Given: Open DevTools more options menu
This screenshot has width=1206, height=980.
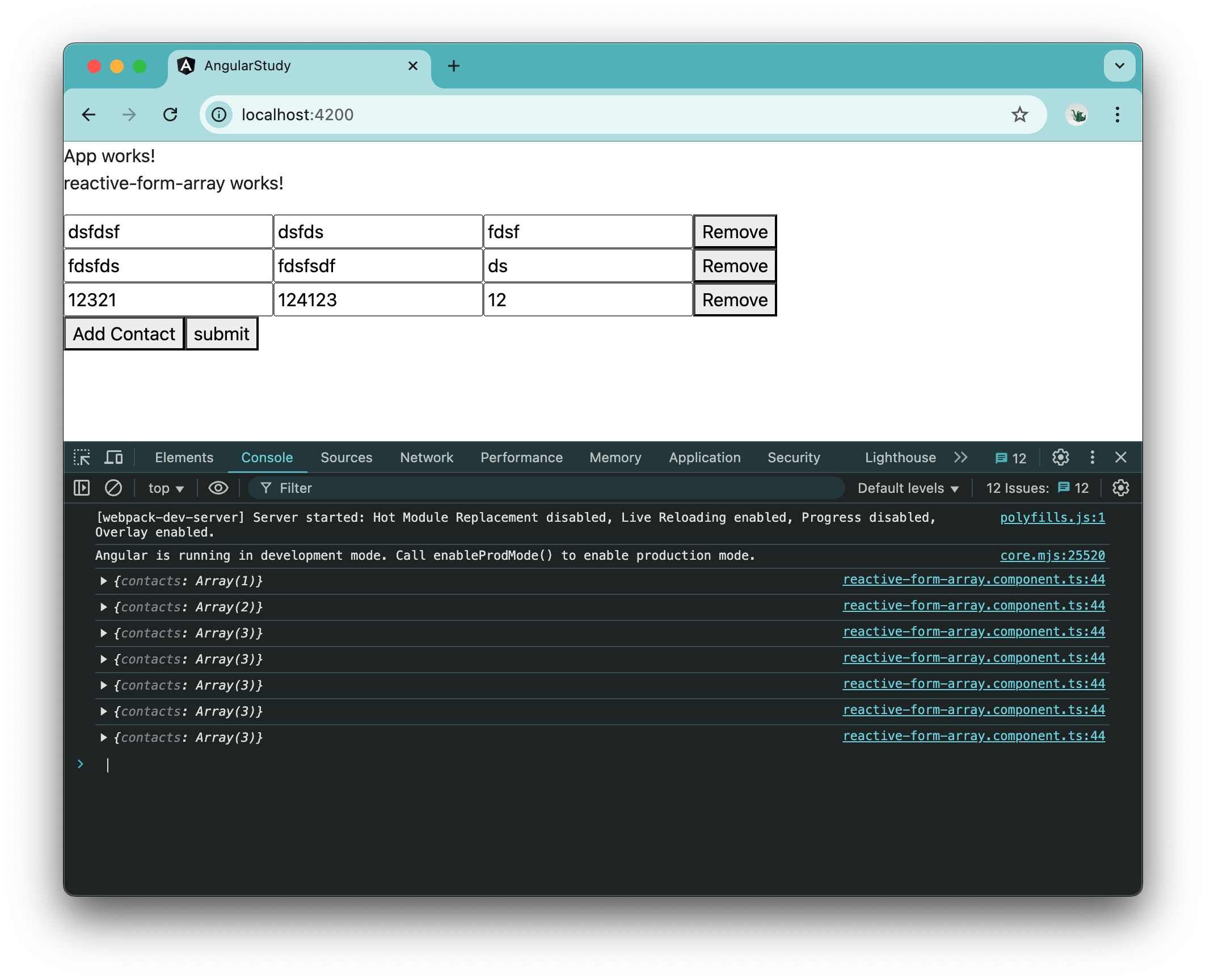Looking at the screenshot, I should coord(1092,458).
